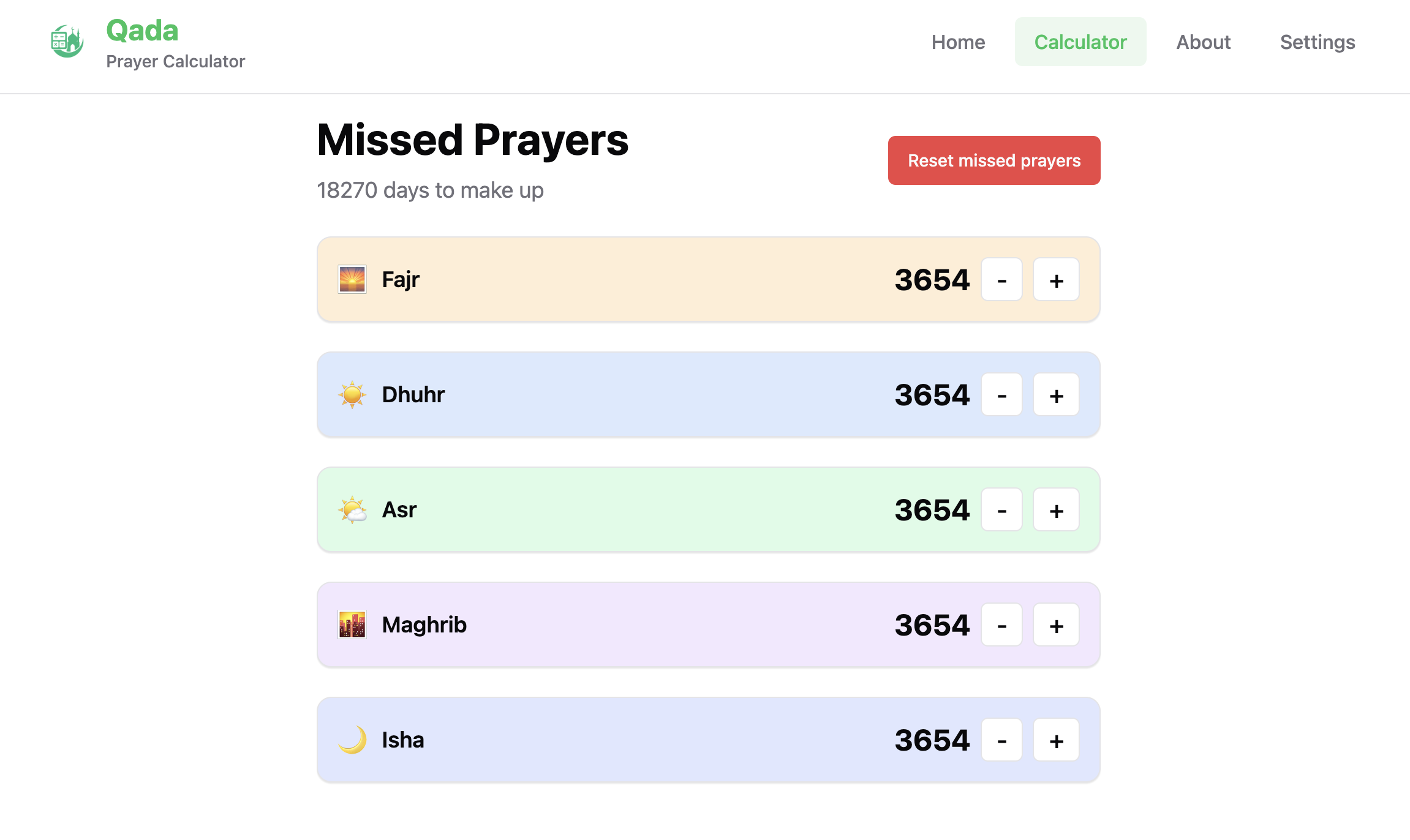Go to the About page
The height and width of the screenshot is (840, 1410).
(x=1203, y=42)
